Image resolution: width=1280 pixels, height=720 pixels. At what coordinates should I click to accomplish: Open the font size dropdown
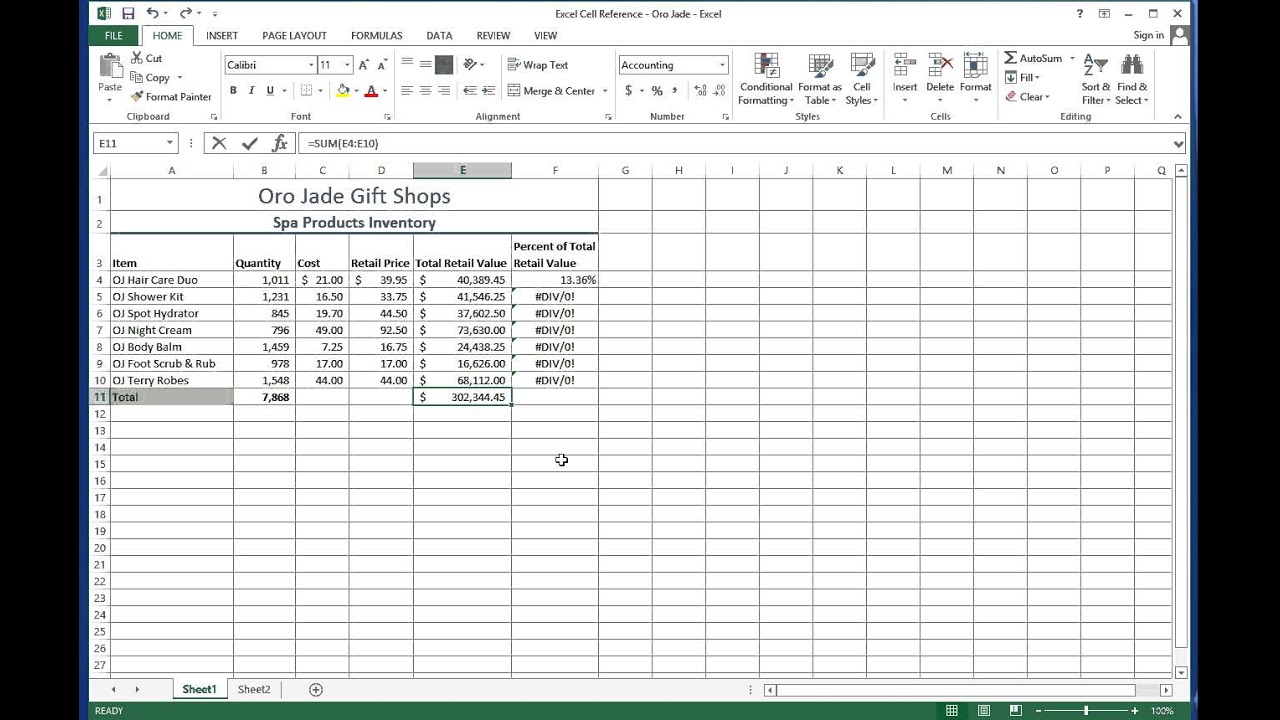(347, 65)
